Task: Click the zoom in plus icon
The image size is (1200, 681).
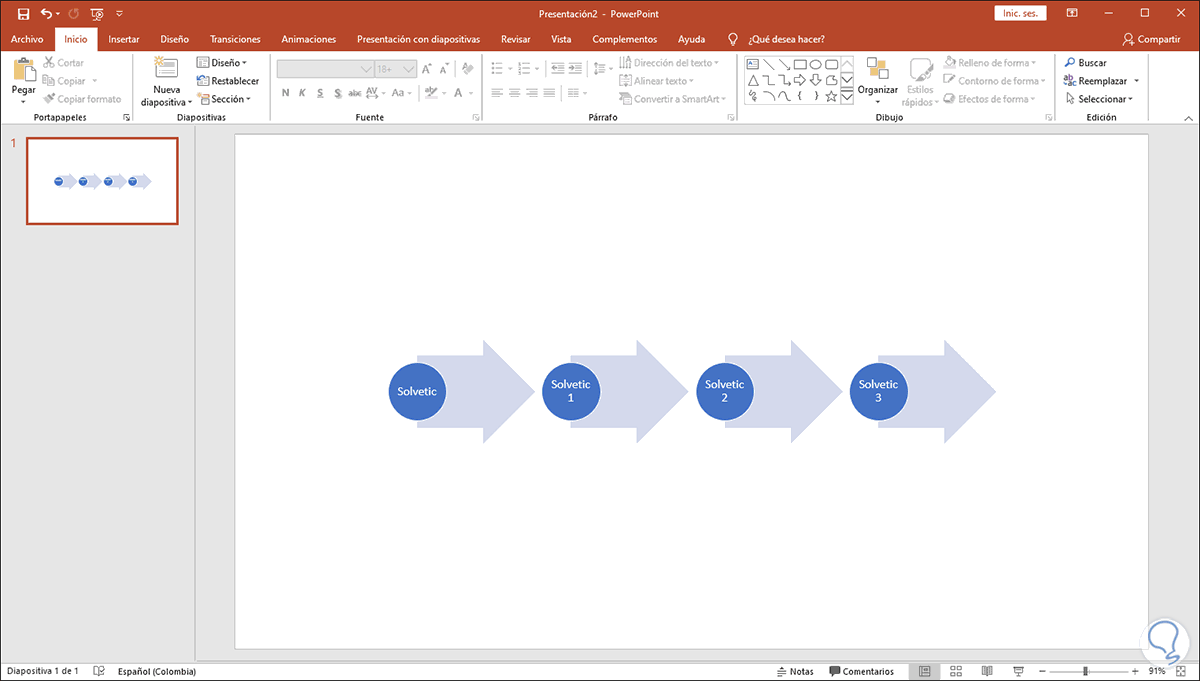Action: point(1135,671)
